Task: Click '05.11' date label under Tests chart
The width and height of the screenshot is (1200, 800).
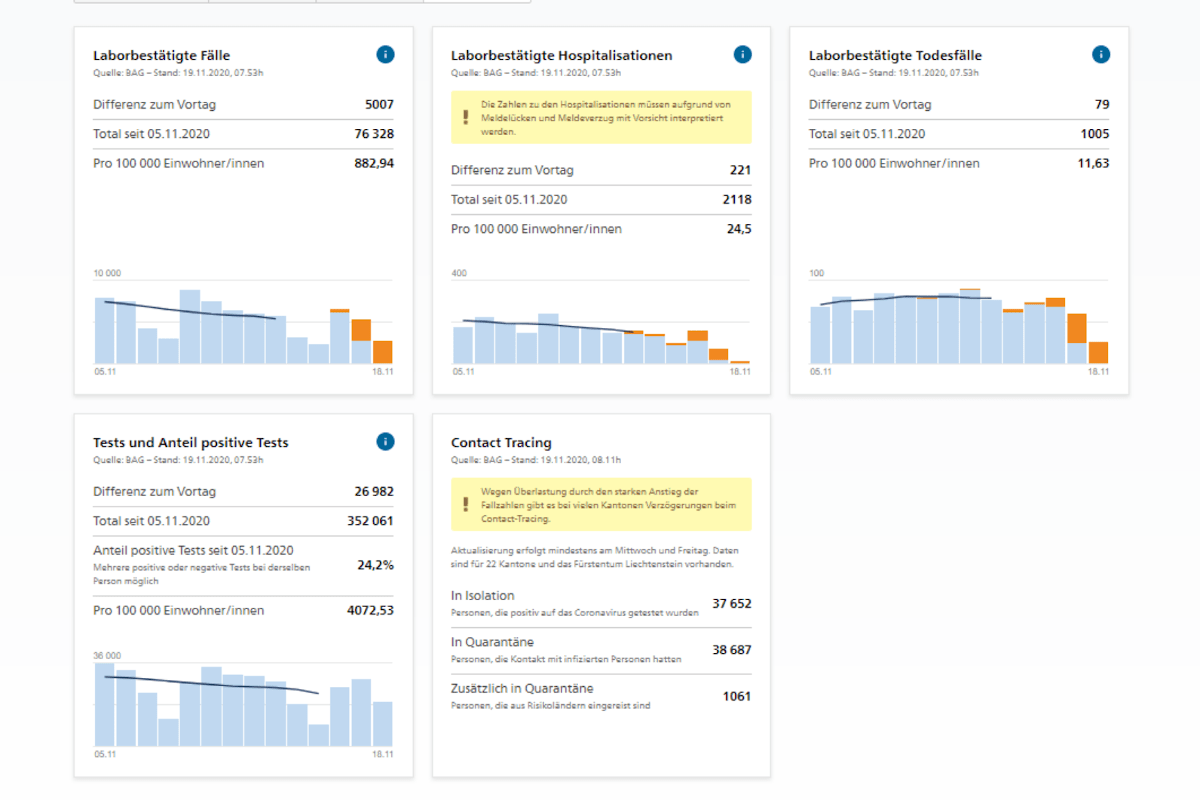Action: pos(104,755)
